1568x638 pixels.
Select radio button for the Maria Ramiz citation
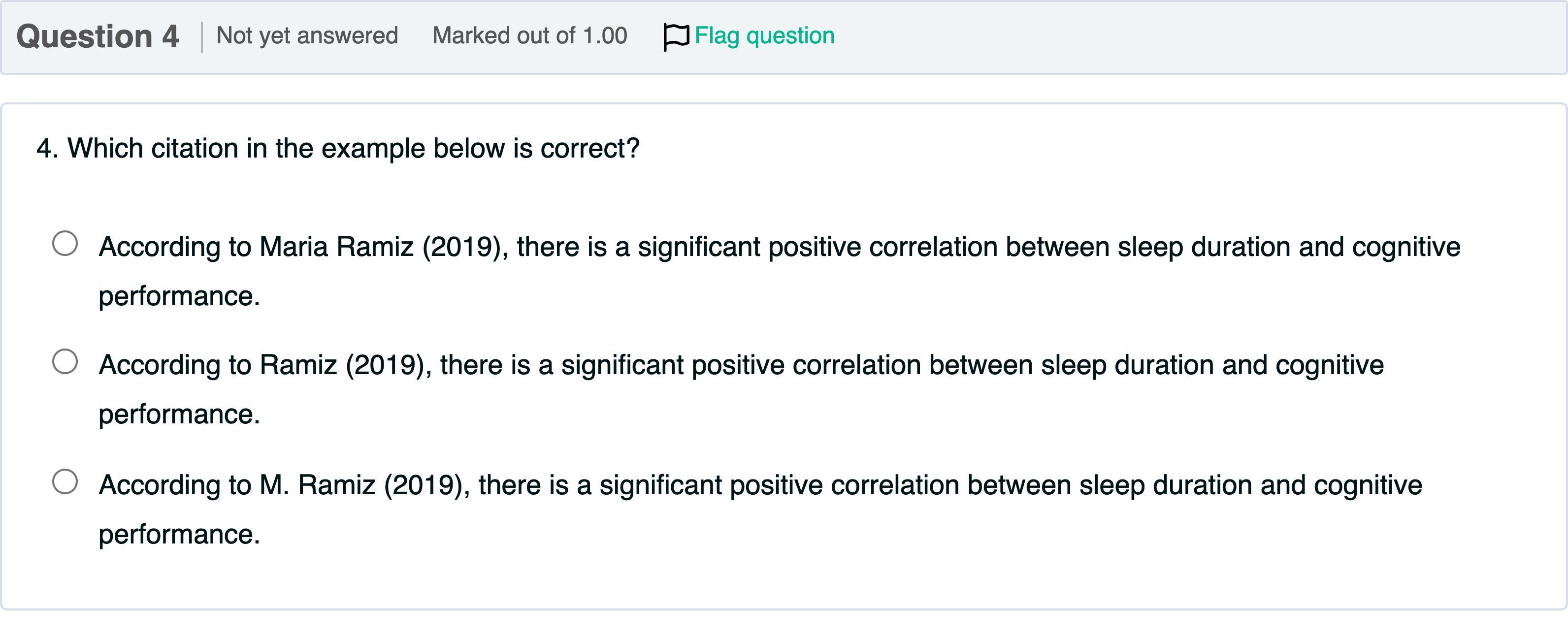point(65,242)
